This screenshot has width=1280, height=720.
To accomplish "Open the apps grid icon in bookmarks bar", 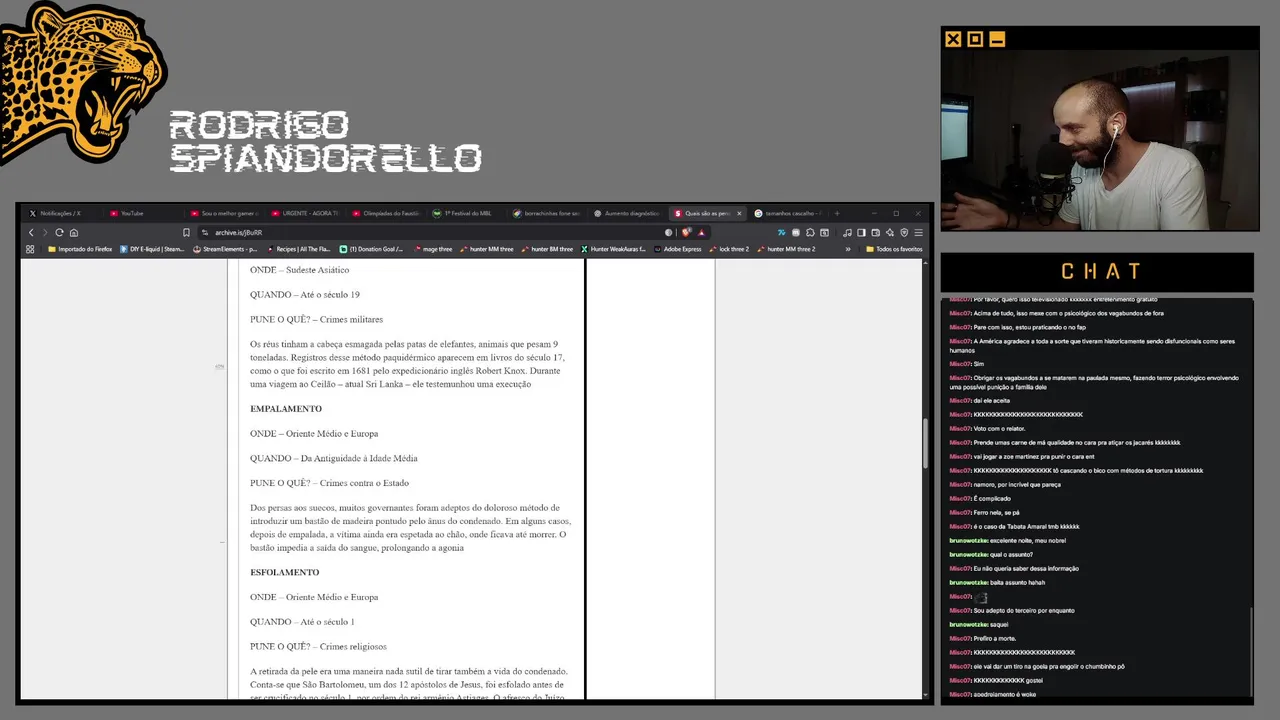I will [x=30, y=249].
